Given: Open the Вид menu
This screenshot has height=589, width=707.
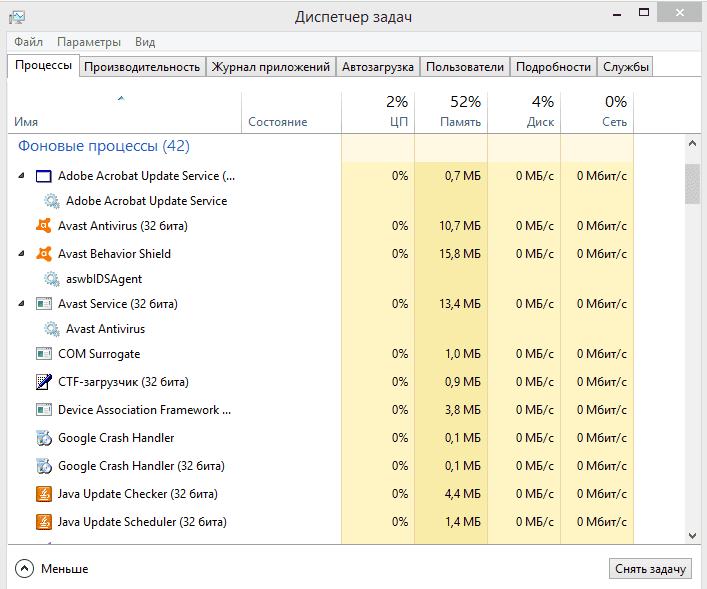Looking at the screenshot, I should 145,42.
